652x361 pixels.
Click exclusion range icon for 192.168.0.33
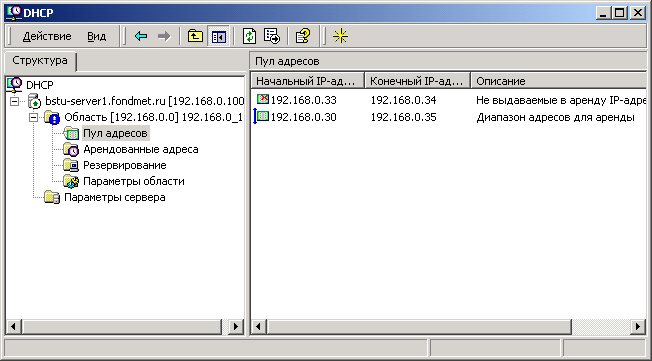coord(263,99)
